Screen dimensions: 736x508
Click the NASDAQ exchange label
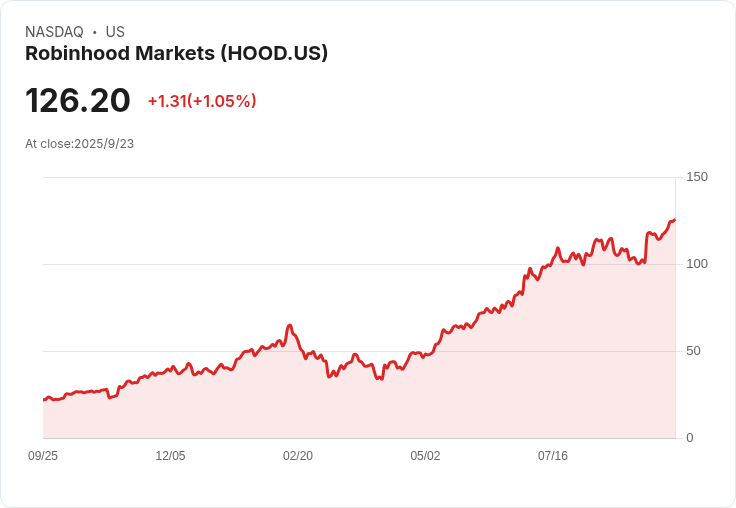coord(54,32)
